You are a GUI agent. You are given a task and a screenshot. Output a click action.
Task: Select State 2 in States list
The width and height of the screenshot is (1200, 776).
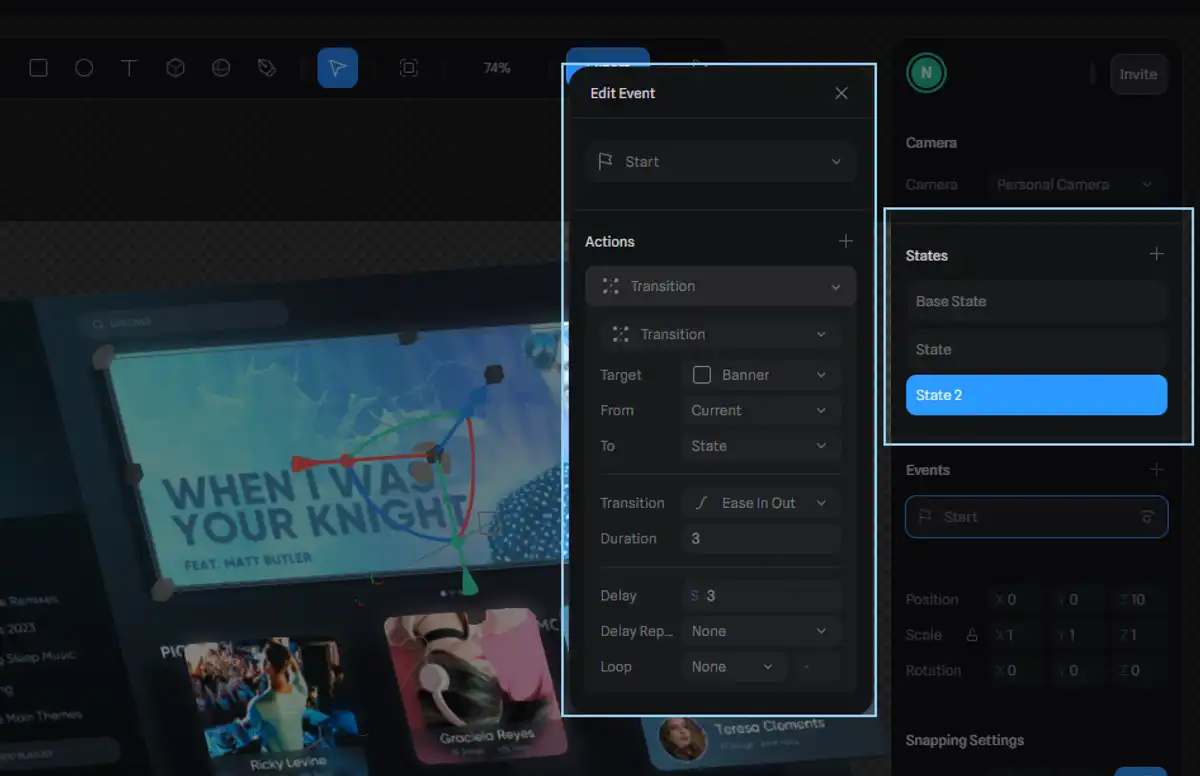(x=1036, y=395)
